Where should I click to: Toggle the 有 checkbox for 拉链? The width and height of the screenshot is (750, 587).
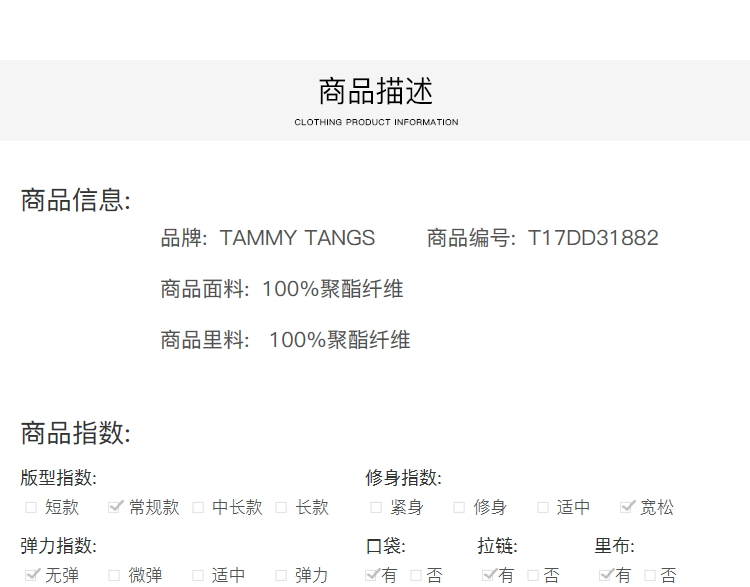coord(489,575)
